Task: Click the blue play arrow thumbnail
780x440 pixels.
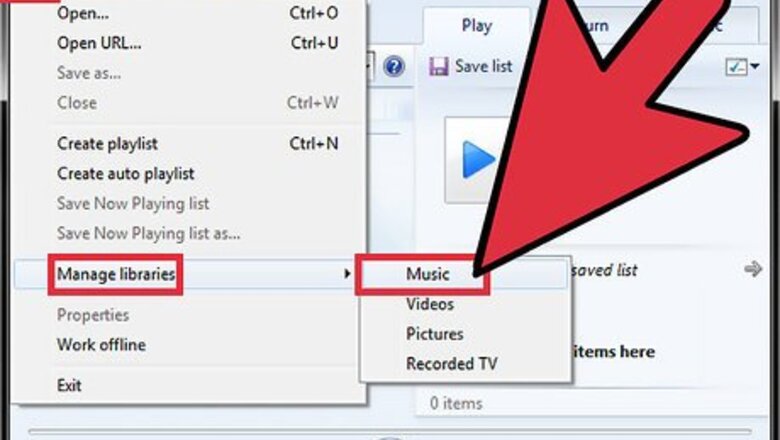Action: (479, 160)
